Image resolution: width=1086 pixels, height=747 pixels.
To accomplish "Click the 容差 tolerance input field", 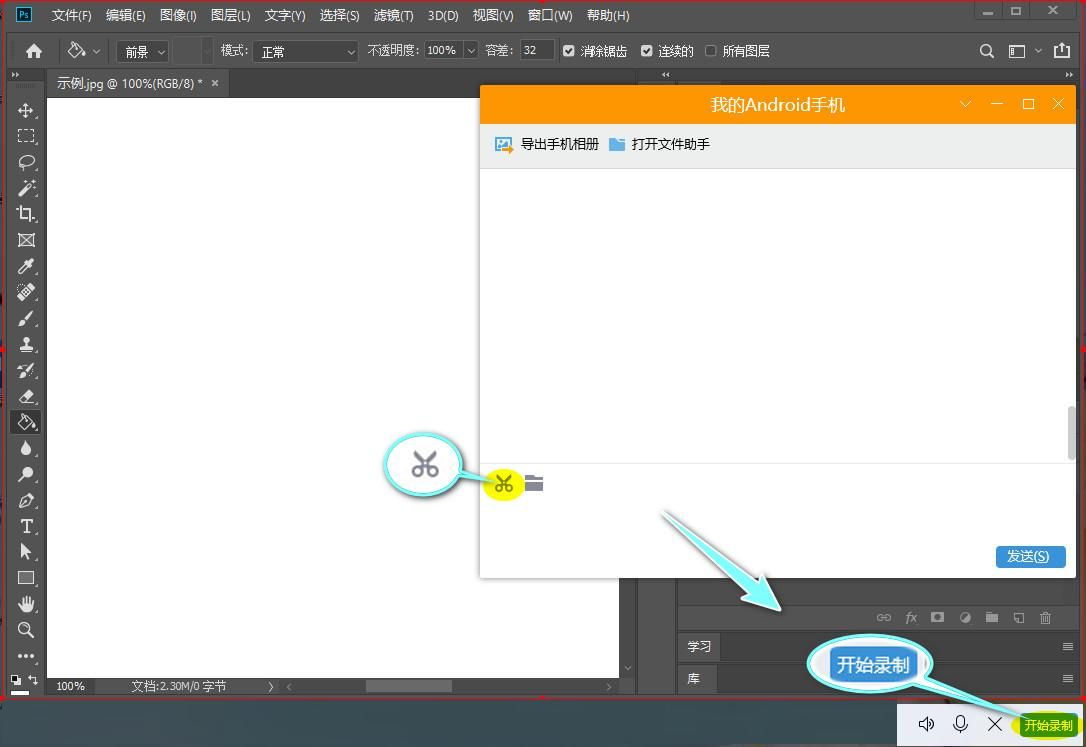I will (537, 50).
